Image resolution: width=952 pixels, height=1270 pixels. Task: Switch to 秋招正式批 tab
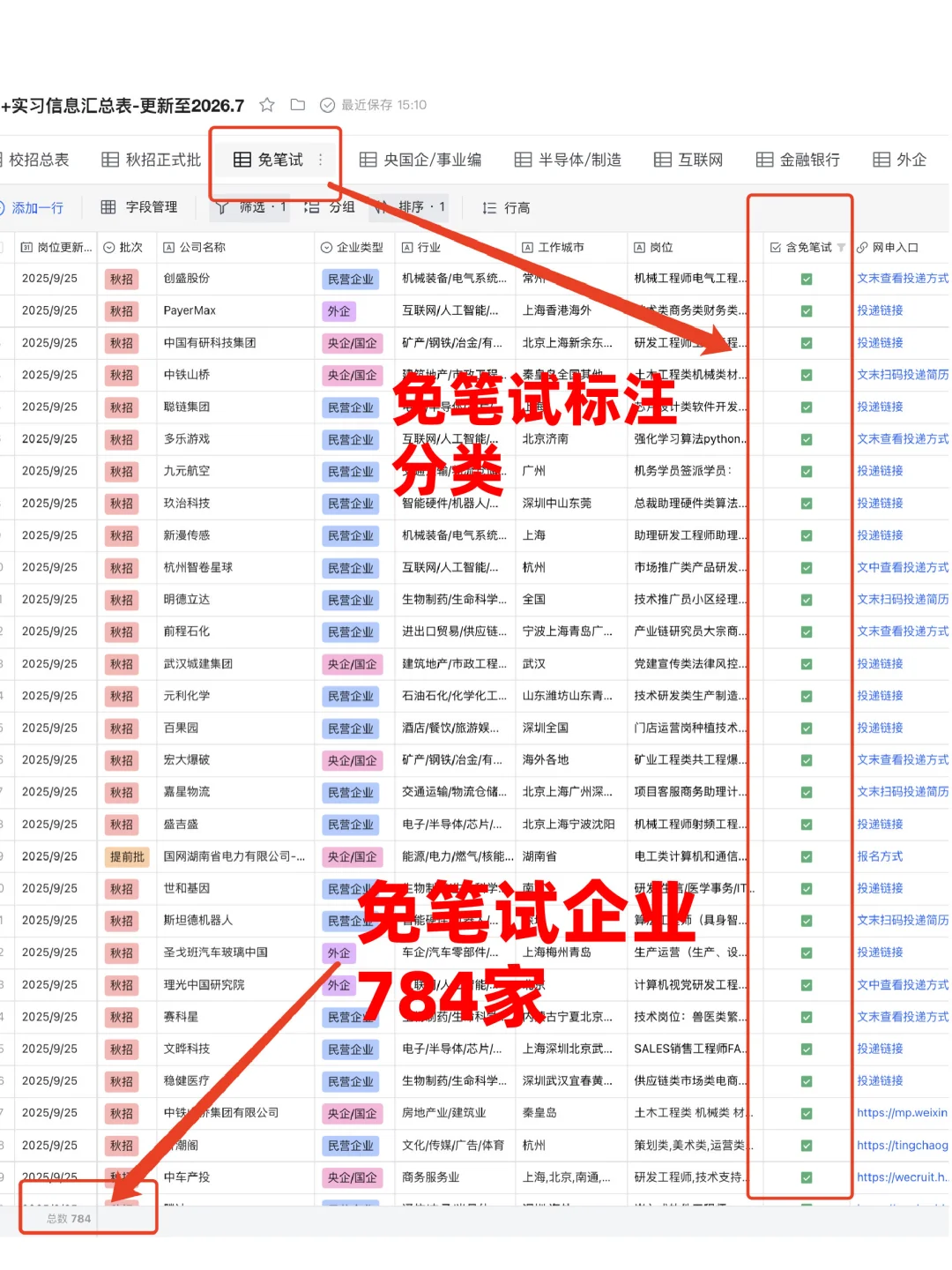[152, 160]
